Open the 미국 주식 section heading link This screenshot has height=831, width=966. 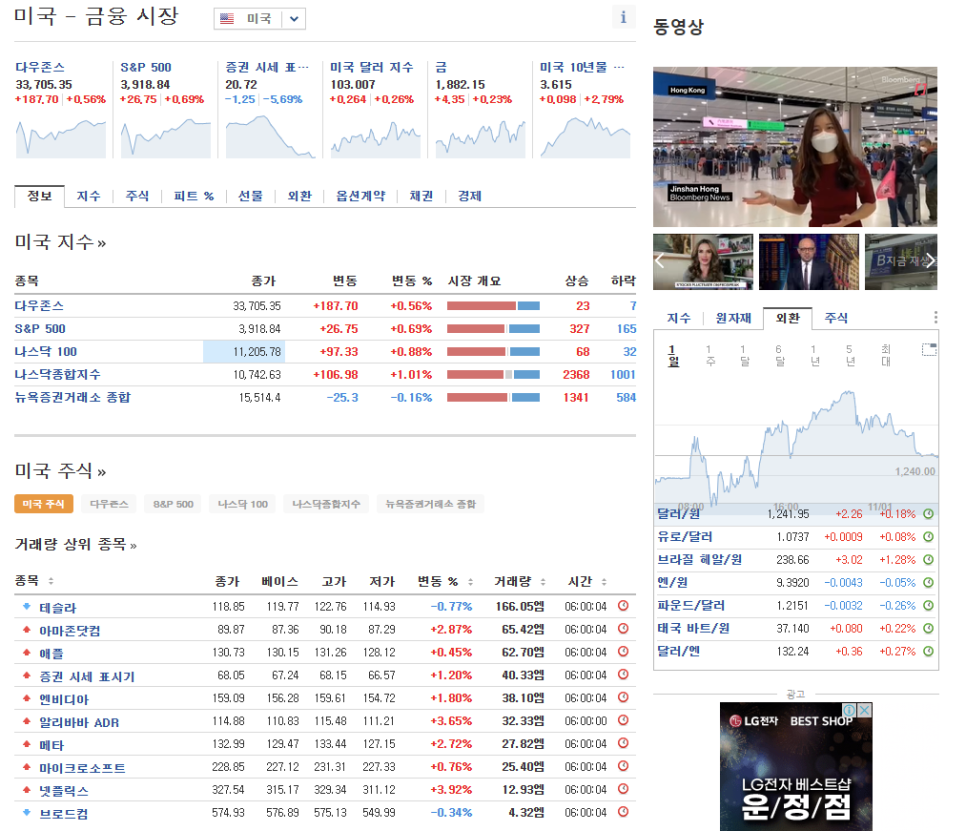click(60, 471)
